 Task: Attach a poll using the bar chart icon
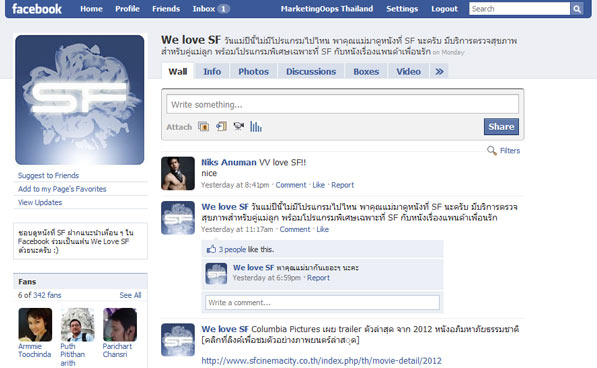[x=256, y=126]
